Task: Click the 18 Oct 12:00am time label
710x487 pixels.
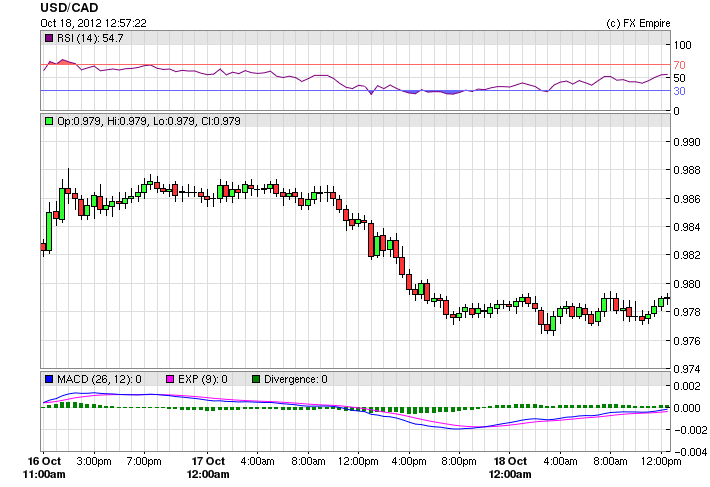Action: [510, 468]
